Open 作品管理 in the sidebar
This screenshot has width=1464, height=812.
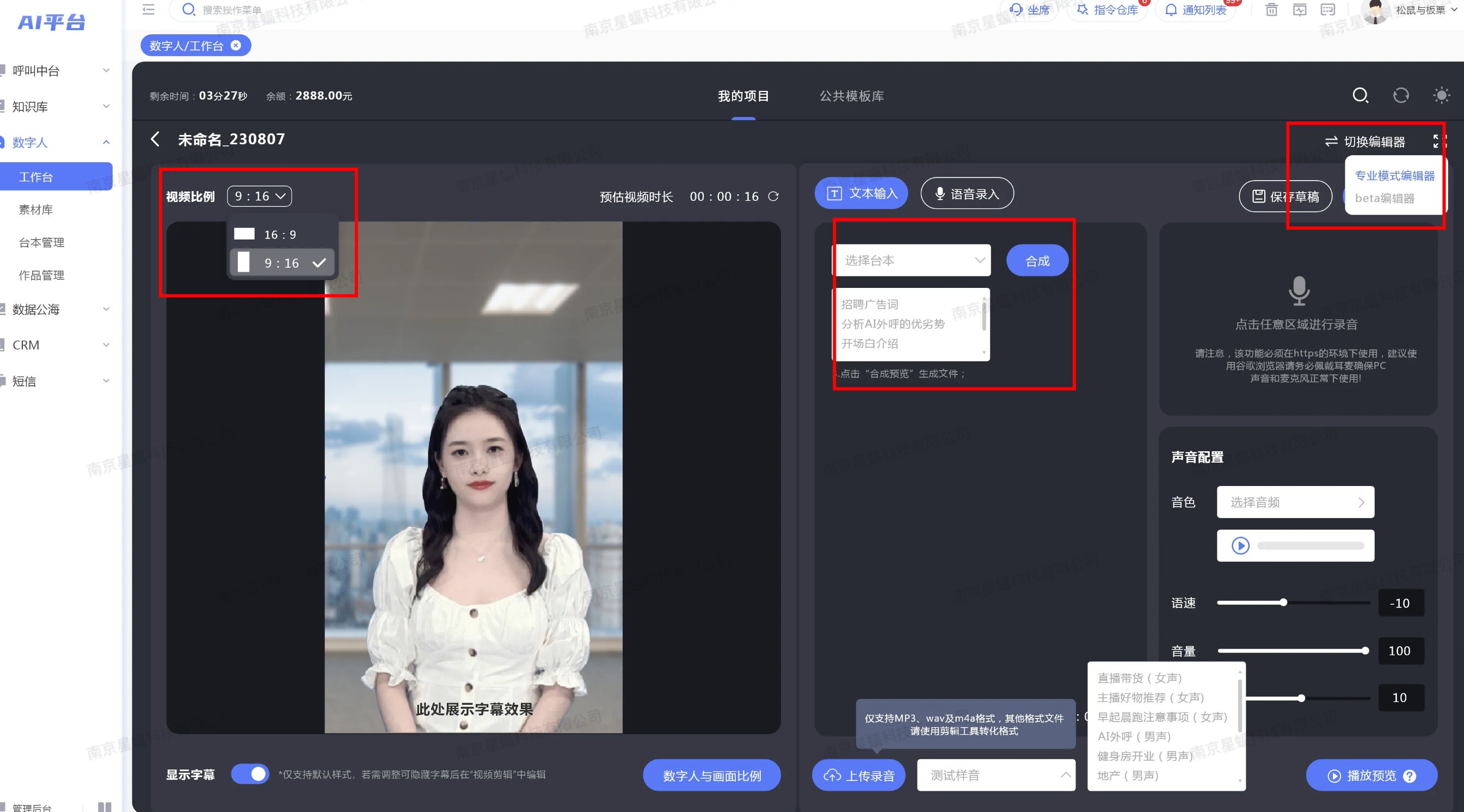(x=41, y=275)
